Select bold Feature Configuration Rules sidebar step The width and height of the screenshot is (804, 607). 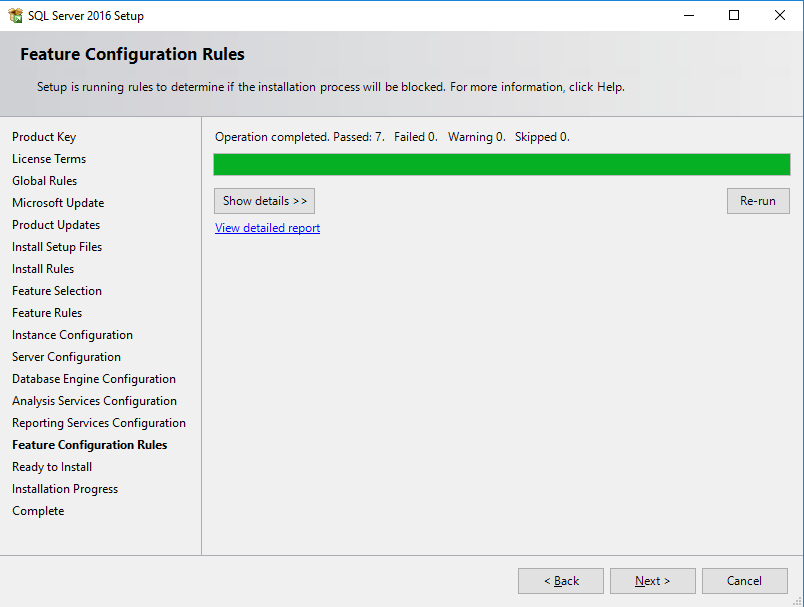90,445
